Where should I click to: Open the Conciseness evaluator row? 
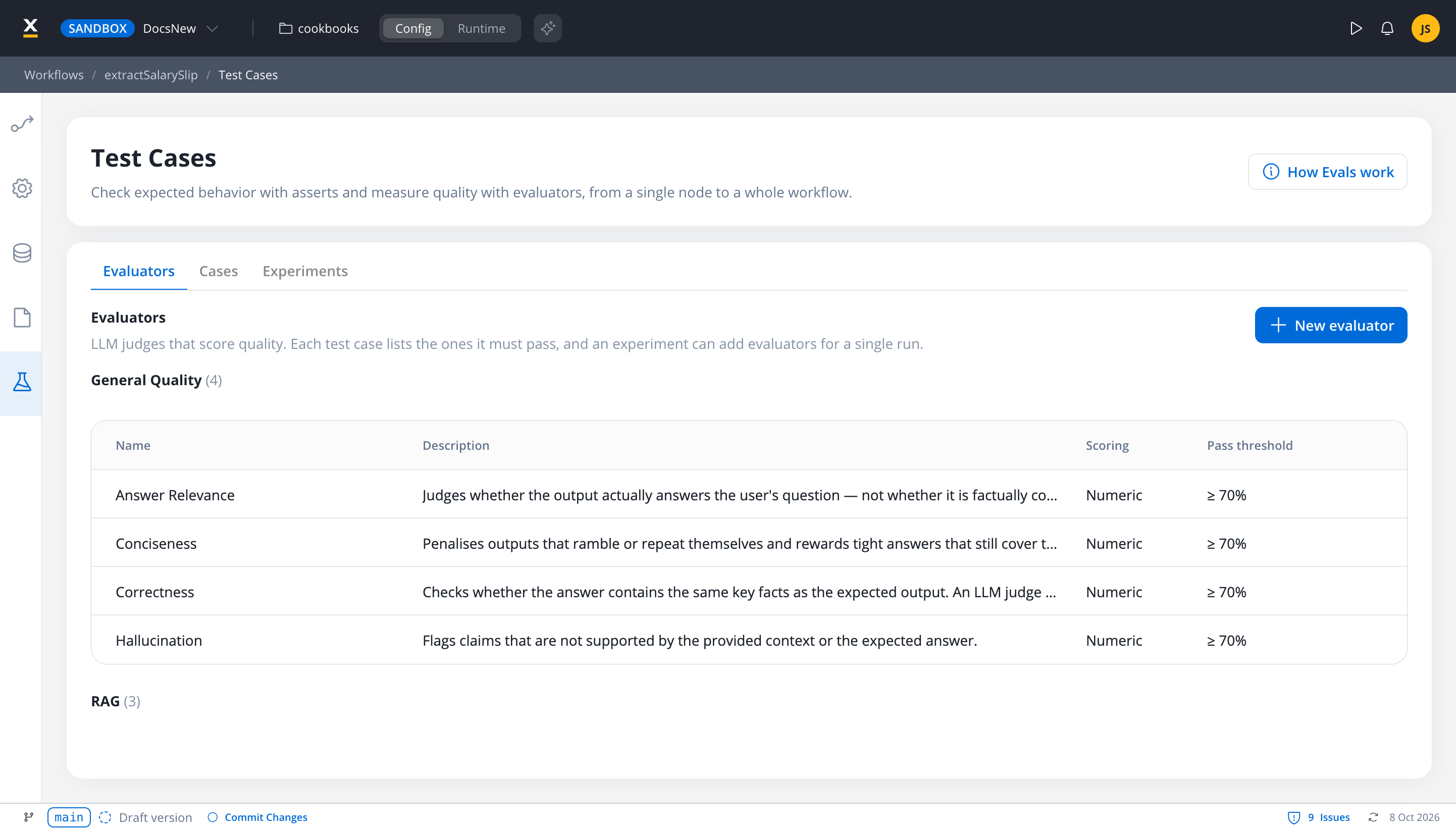(749, 543)
